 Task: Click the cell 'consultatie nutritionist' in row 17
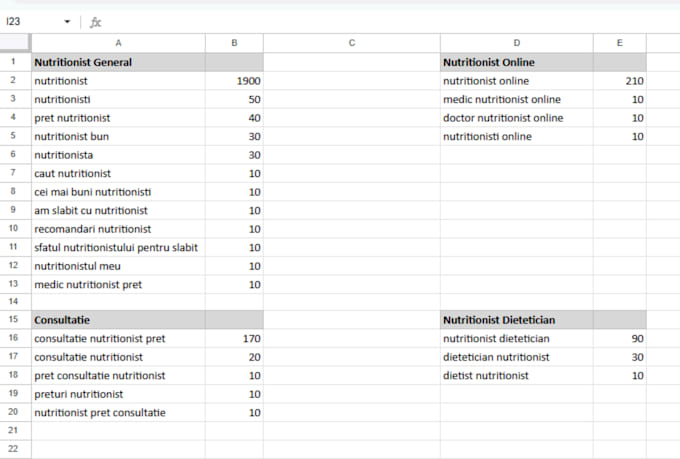(x=118, y=357)
